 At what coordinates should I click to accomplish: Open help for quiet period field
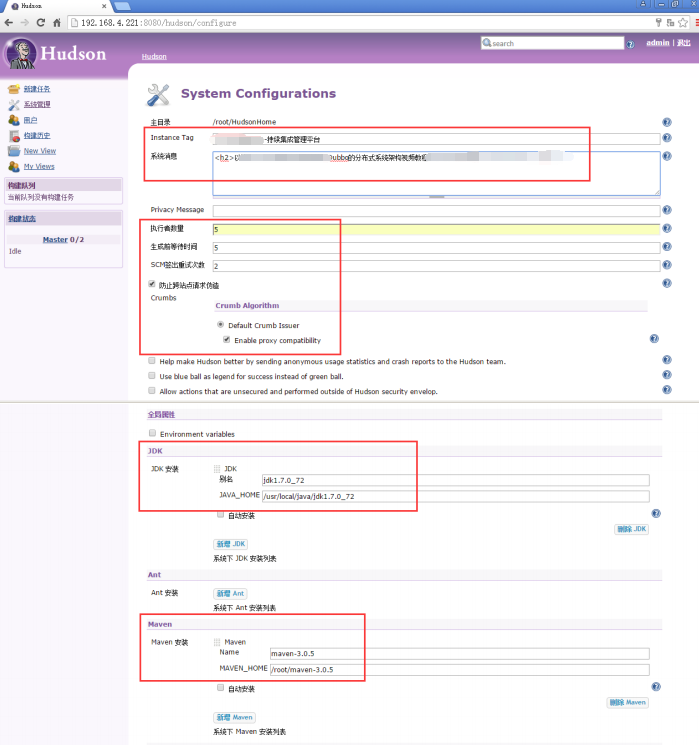tap(667, 246)
